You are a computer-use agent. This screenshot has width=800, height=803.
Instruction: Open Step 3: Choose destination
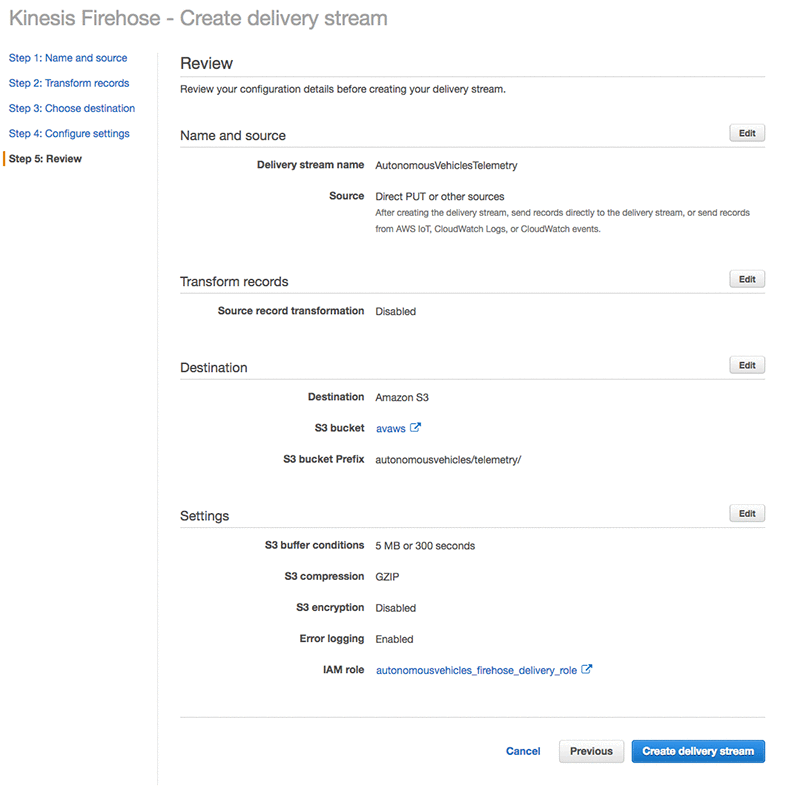point(72,108)
